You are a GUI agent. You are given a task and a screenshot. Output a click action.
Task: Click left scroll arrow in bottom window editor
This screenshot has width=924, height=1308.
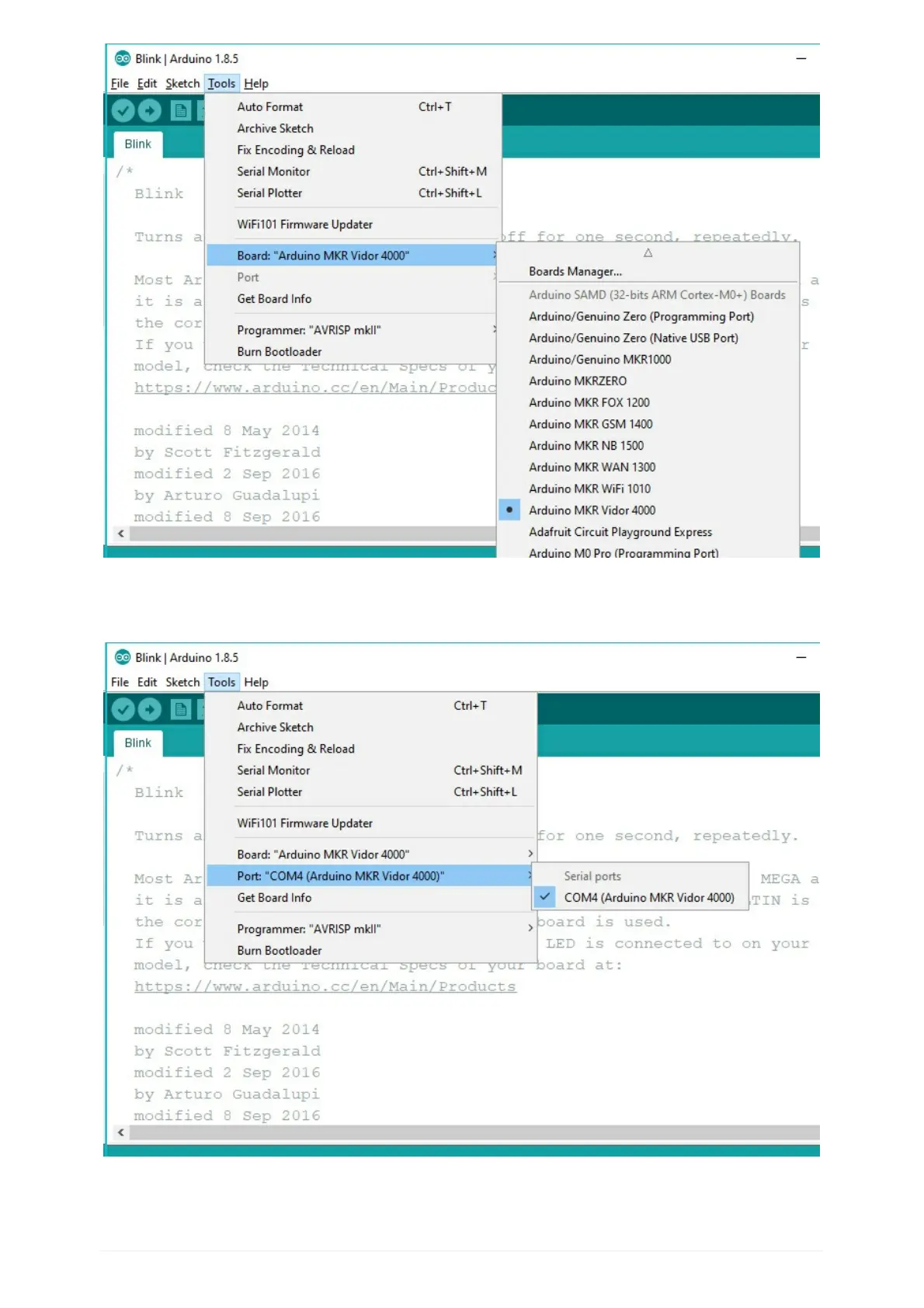pyautogui.click(x=120, y=1132)
